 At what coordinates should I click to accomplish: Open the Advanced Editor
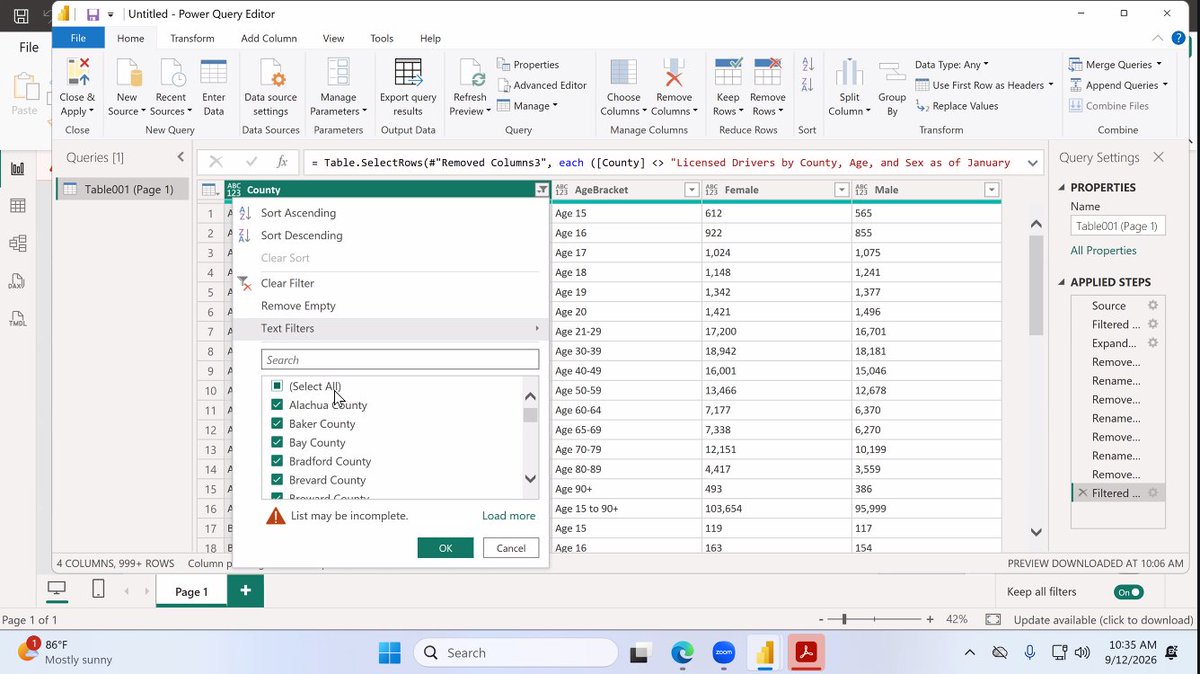(541, 85)
